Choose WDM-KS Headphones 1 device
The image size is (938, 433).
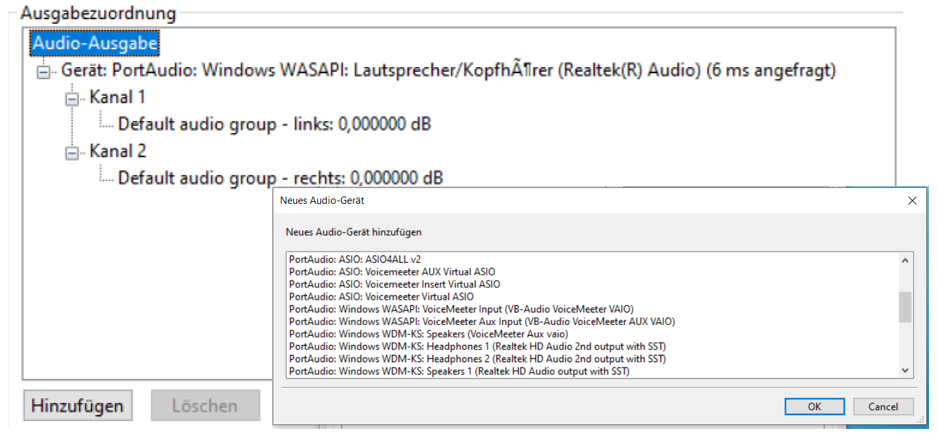click(x=477, y=347)
